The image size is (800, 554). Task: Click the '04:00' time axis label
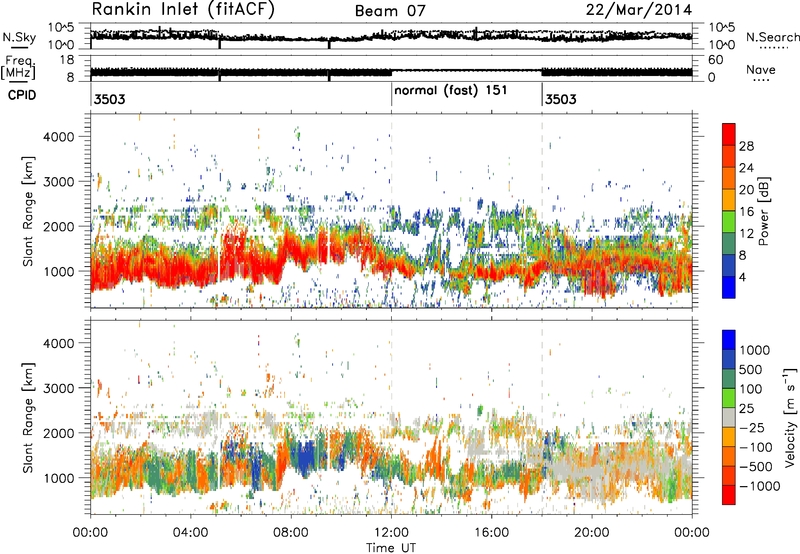click(190, 533)
